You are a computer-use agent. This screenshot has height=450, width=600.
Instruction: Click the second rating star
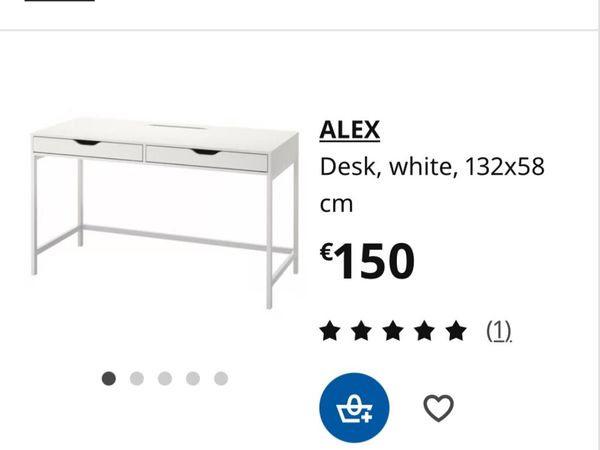coord(361,331)
